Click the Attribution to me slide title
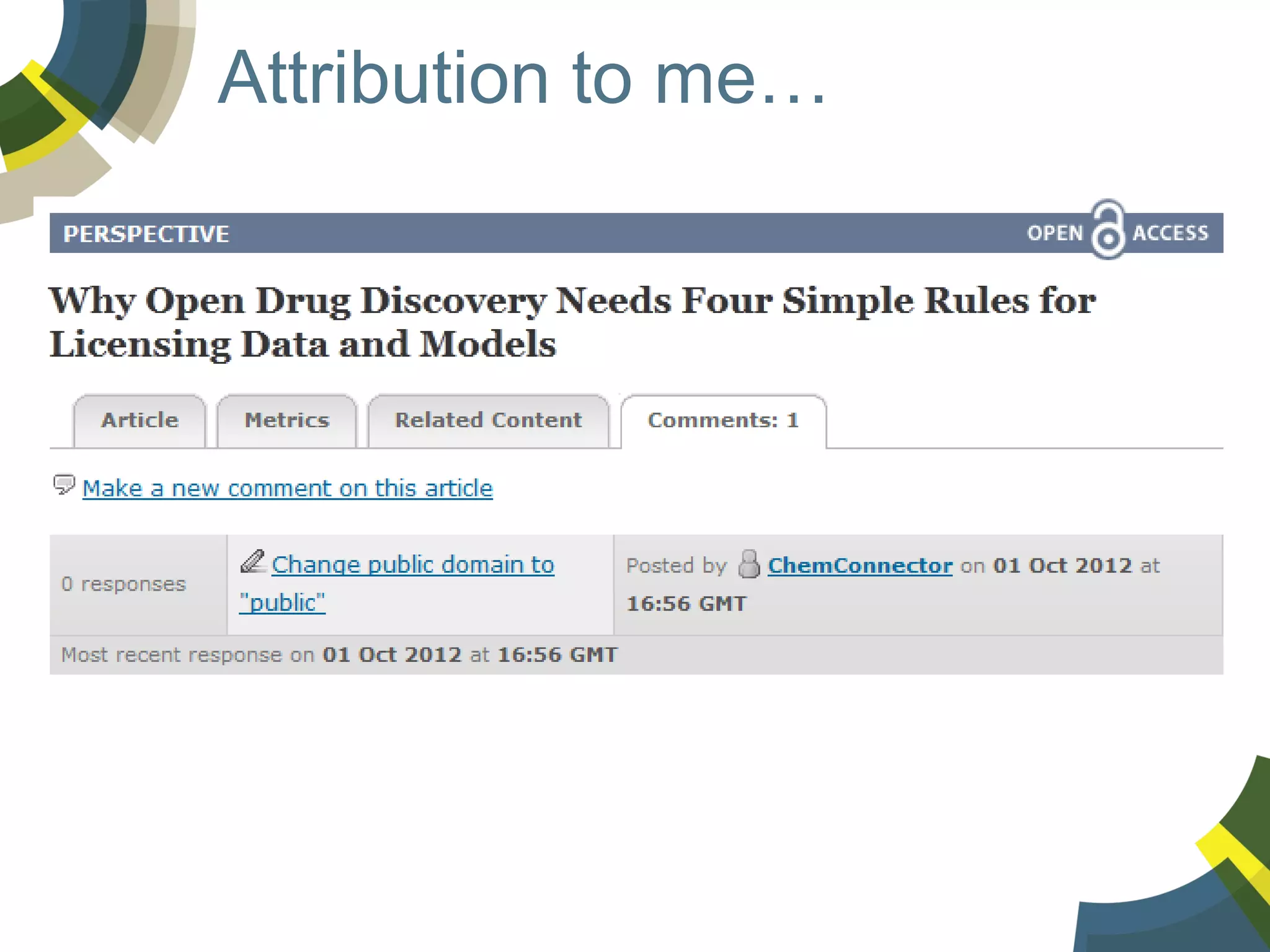The image size is (1270, 952). pos(522,78)
